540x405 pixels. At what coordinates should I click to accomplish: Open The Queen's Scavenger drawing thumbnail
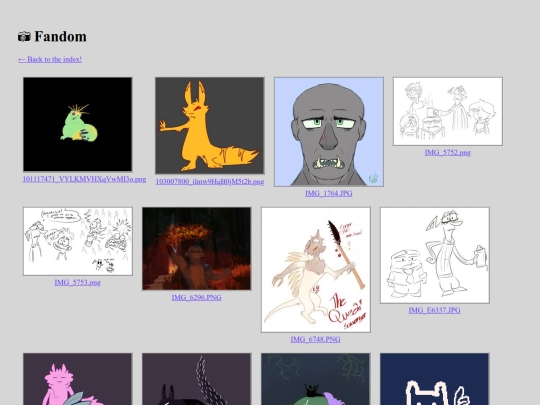click(x=316, y=270)
